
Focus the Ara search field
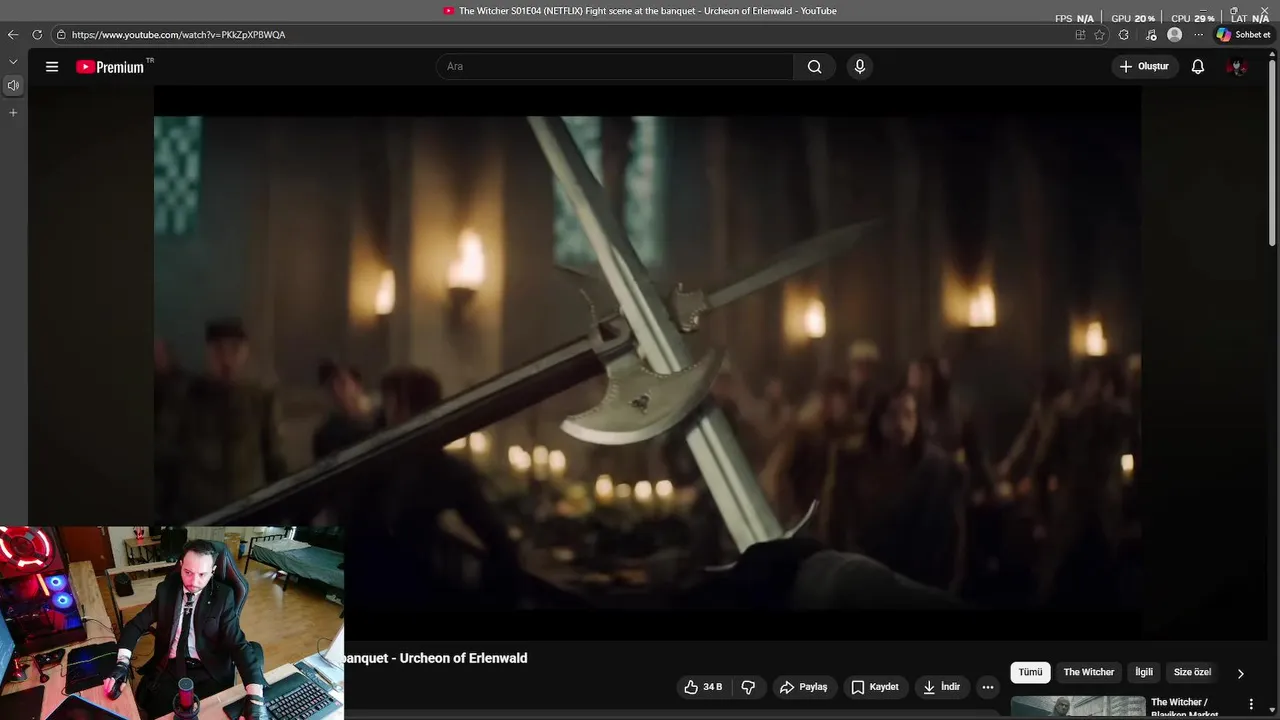[615, 67]
